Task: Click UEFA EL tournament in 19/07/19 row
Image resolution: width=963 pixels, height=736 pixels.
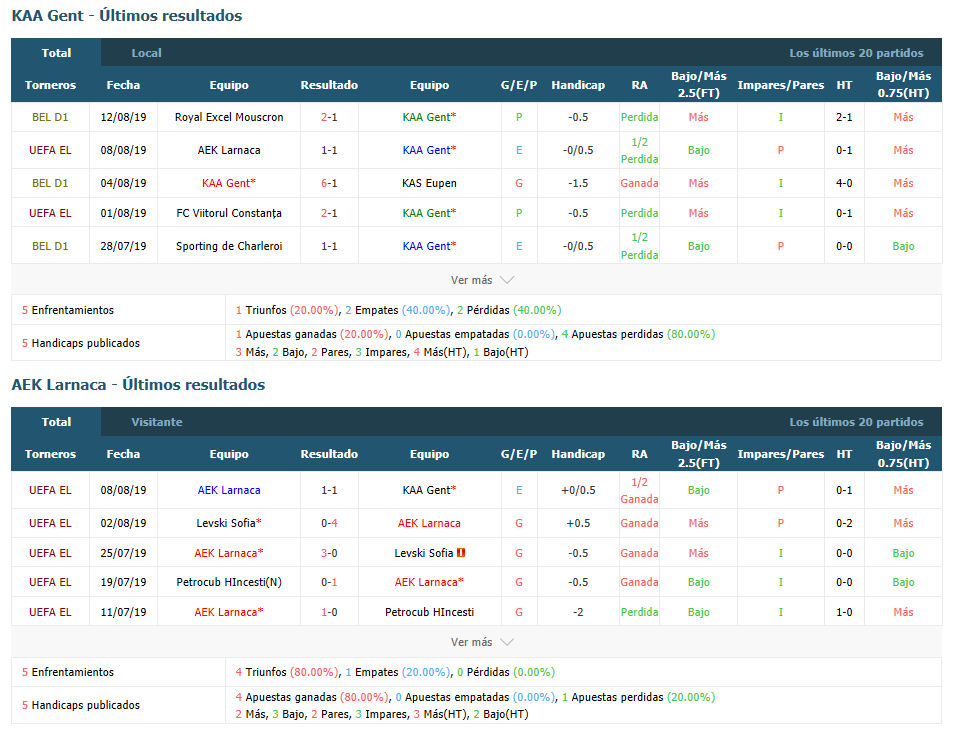Action: tap(50, 582)
